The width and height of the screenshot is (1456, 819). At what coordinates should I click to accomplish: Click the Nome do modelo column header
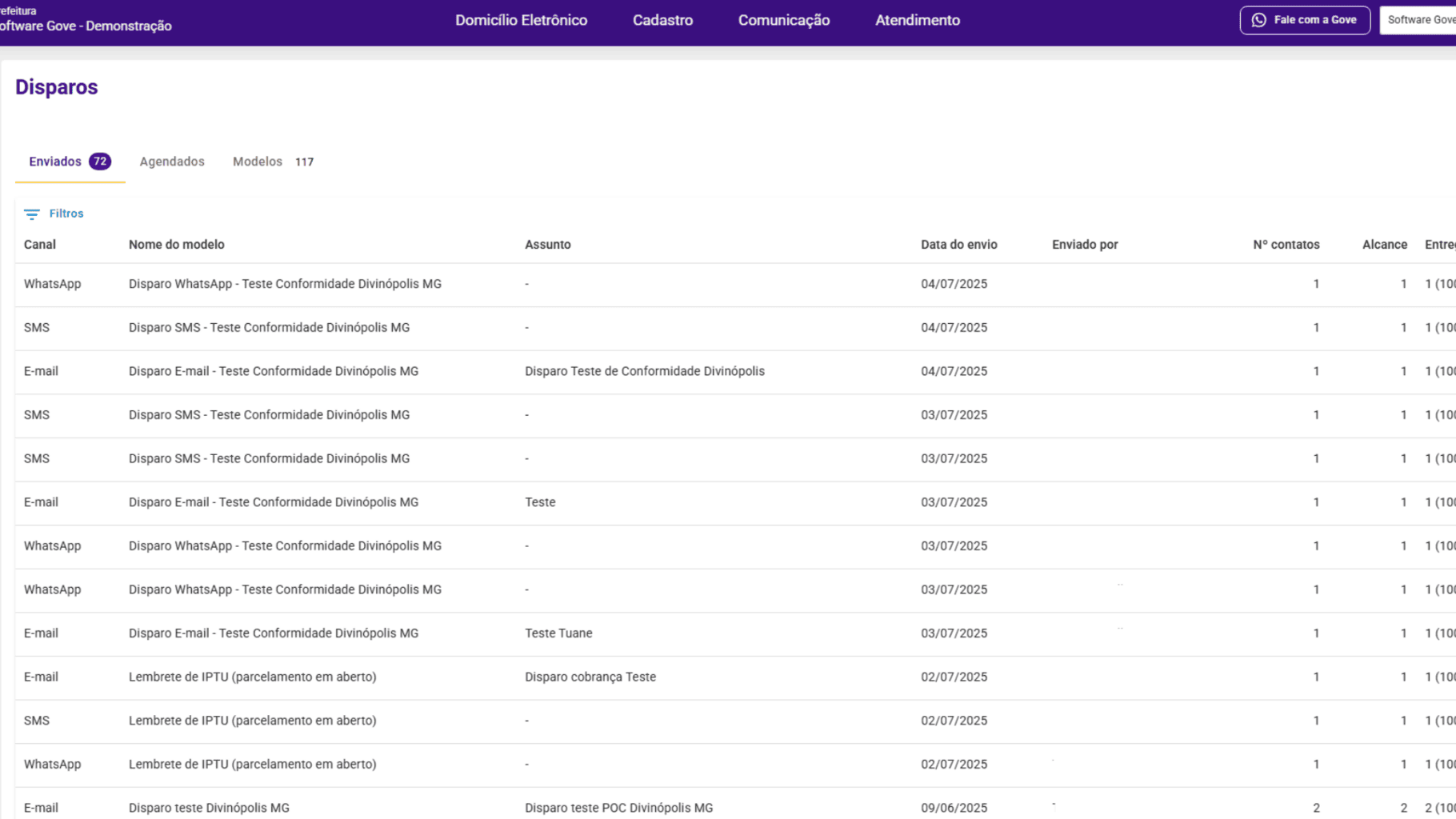pos(176,245)
